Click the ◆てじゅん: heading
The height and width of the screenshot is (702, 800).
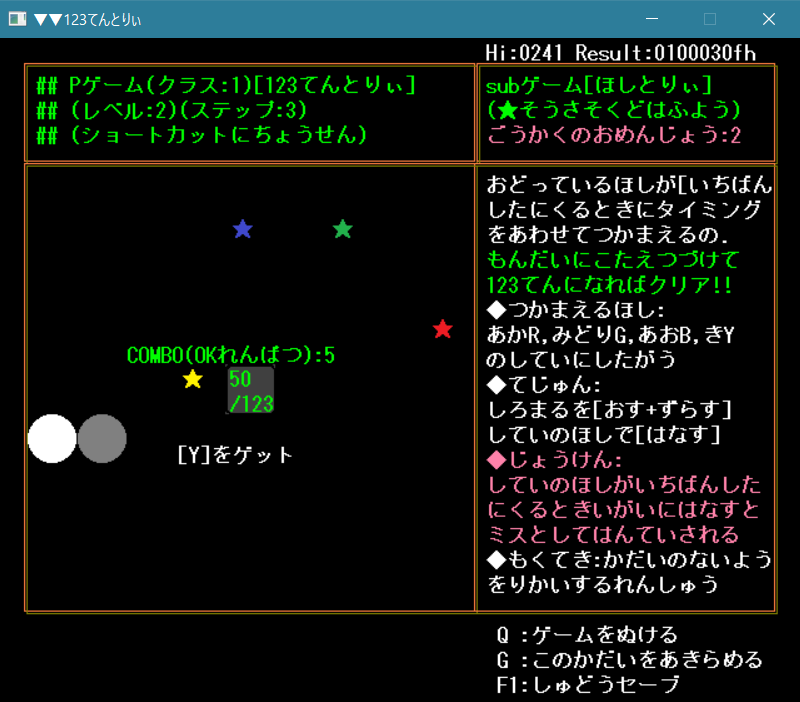(544, 385)
